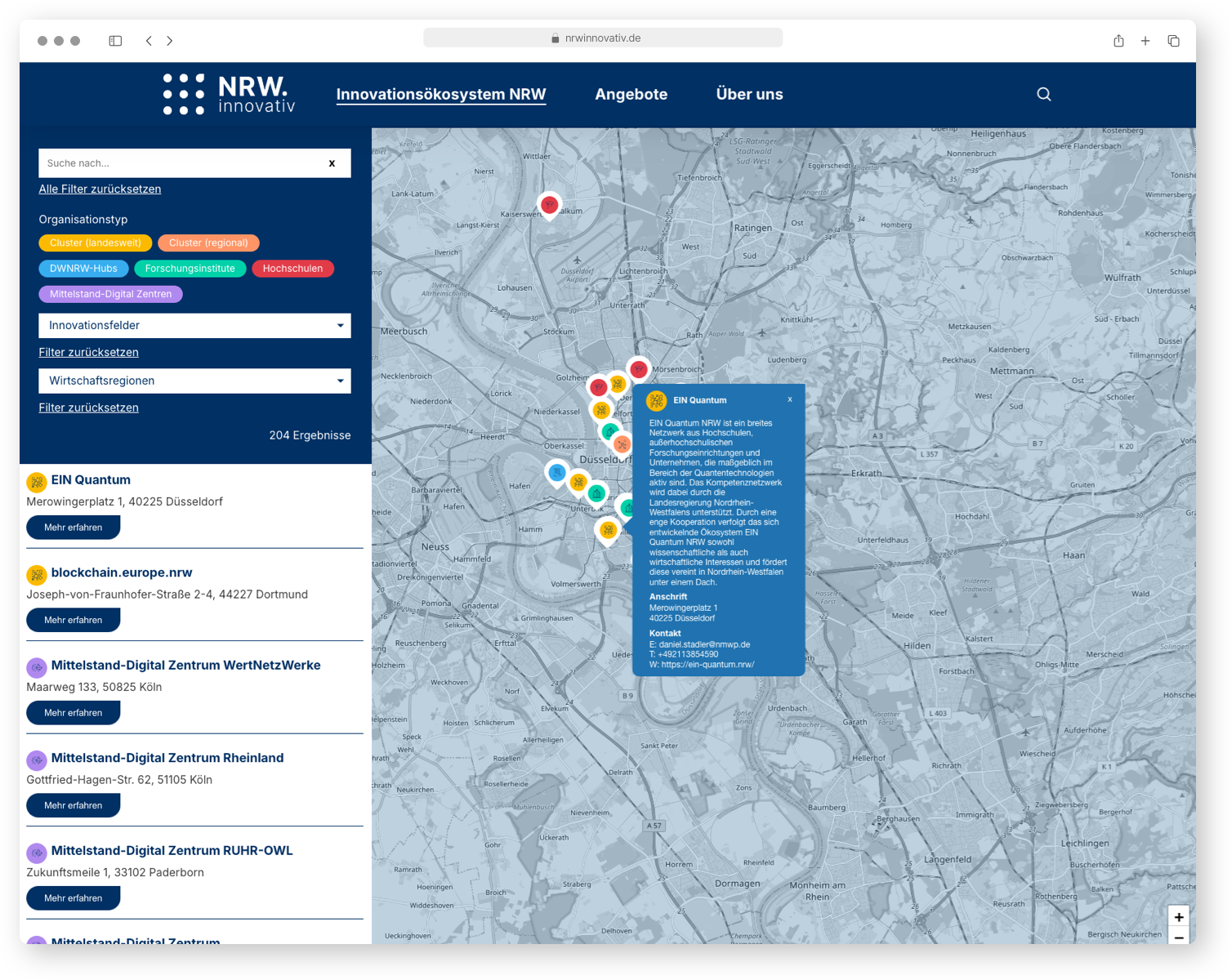Screen dimensions: 1232x980
Task: Toggle the Mittelstand-Digital Zentren filter chip
Action: [x=111, y=294]
